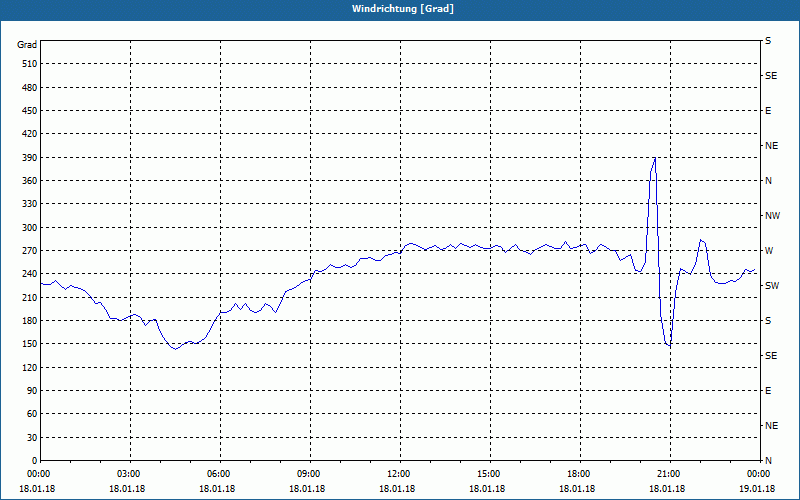Click the 03:00 time axis label
800x500 pixels.
131,474
